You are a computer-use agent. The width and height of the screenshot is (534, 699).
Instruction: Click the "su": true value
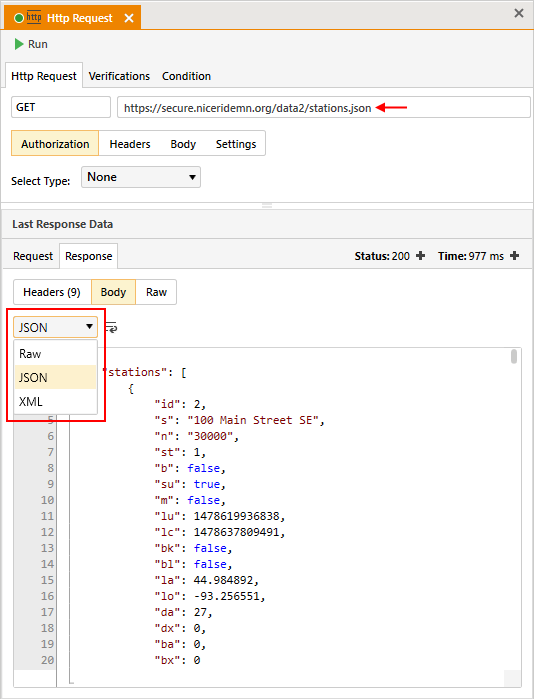207,484
